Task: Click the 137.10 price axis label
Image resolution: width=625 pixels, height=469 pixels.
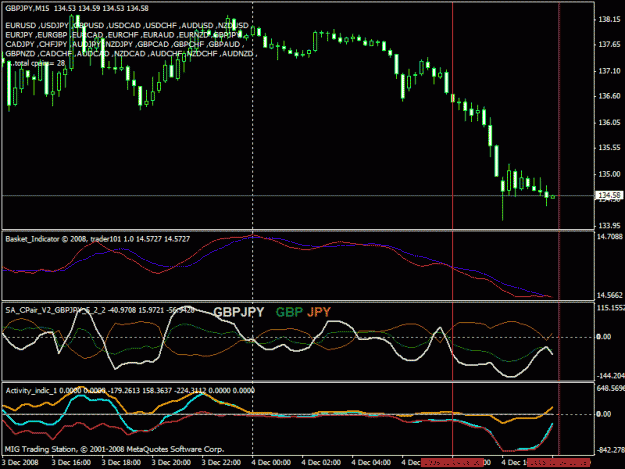Action: pyautogui.click(x=609, y=71)
